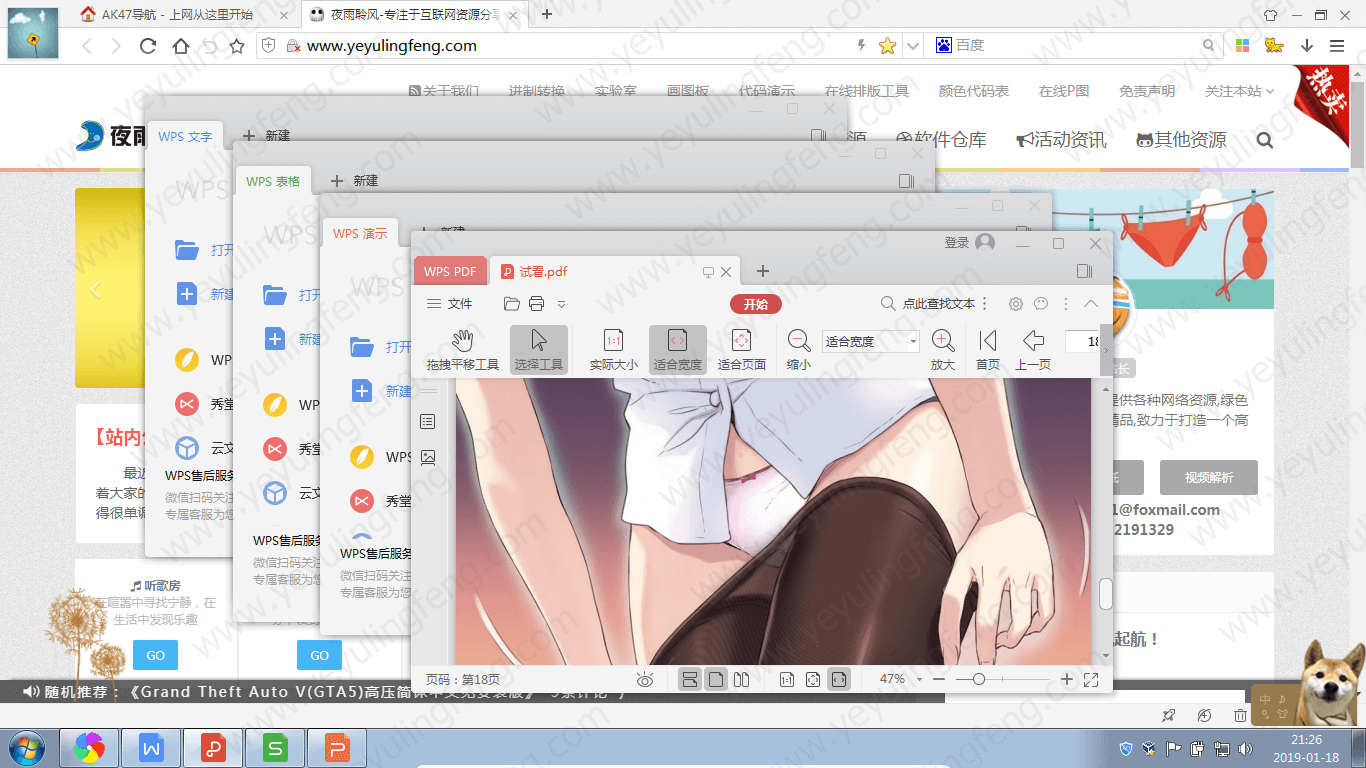This screenshot has width=1366, height=768.
Task: Click the page number input field in PDF
Action: click(x=1082, y=342)
